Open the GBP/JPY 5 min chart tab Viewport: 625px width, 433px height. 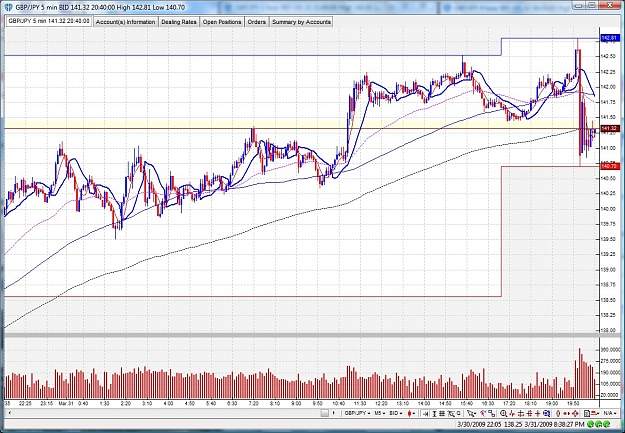(x=49, y=21)
